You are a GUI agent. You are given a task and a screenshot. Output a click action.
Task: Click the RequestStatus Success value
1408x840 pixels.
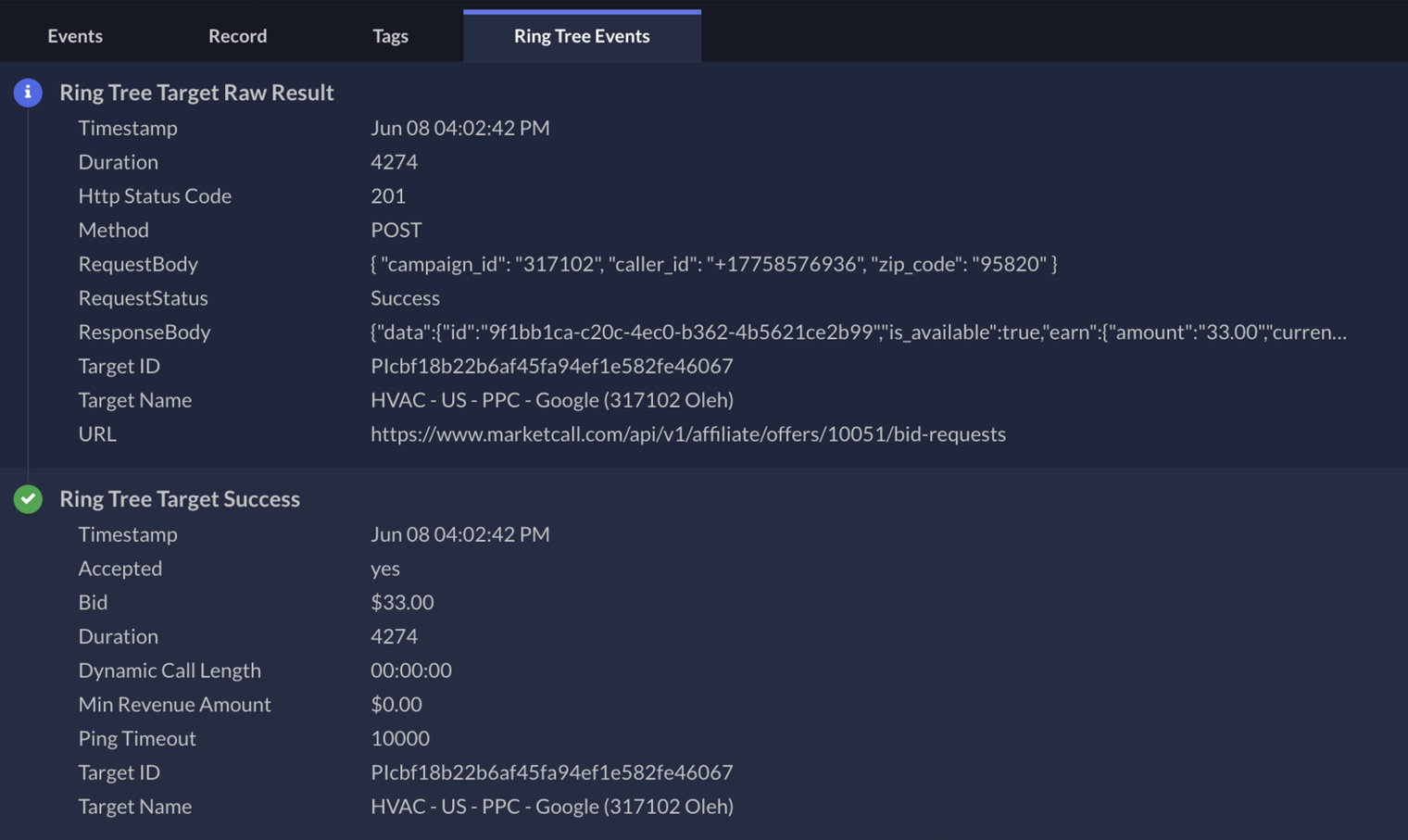coord(405,298)
